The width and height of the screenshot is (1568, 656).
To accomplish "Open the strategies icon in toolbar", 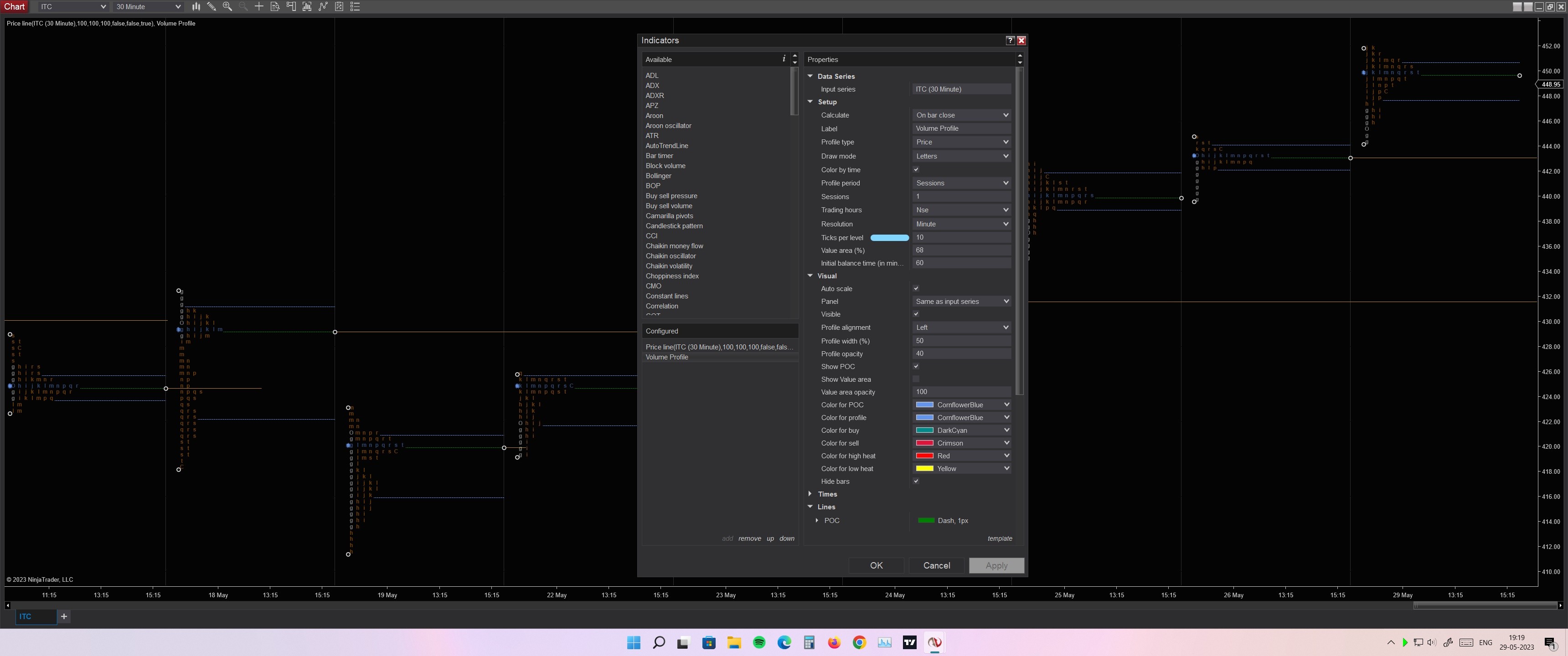I will pos(339,7).
